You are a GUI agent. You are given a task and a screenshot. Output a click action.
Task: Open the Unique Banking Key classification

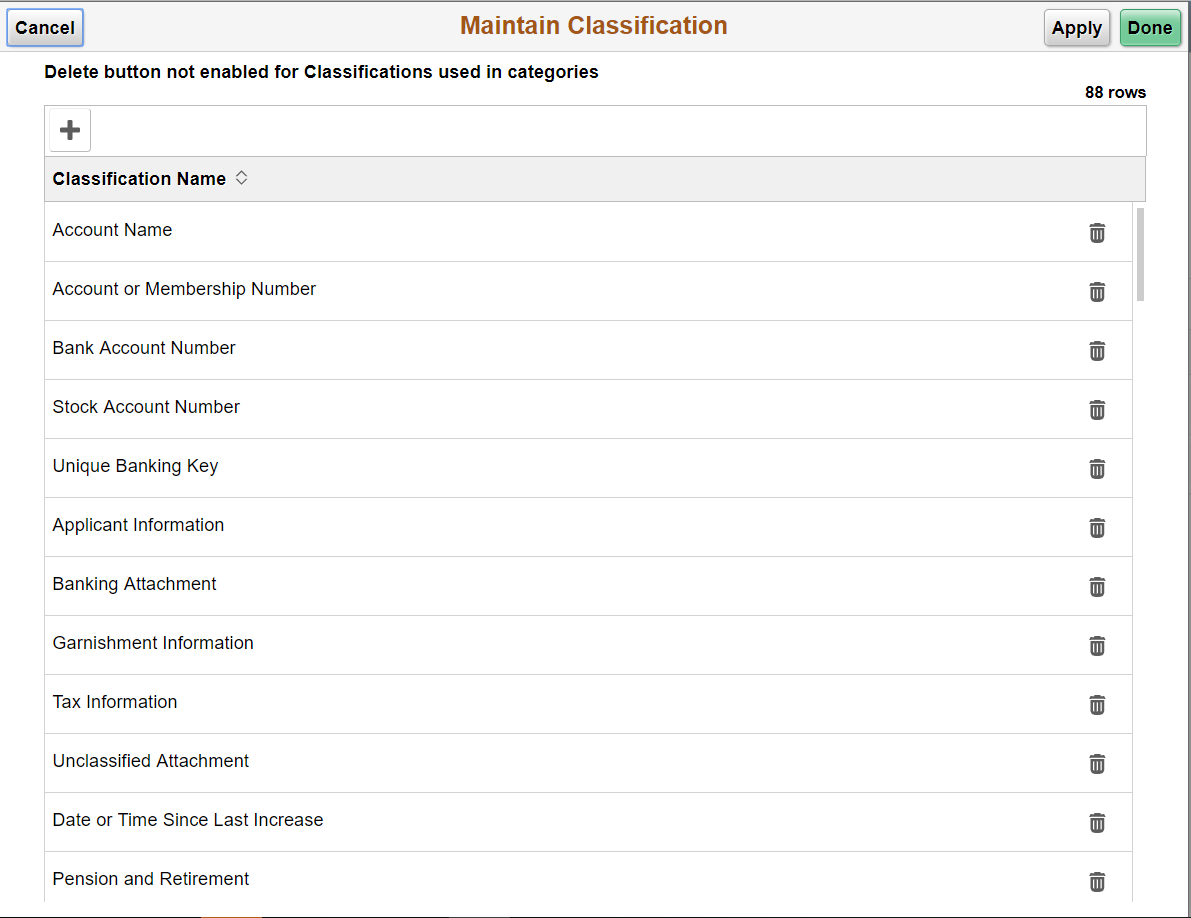(135, 466)
